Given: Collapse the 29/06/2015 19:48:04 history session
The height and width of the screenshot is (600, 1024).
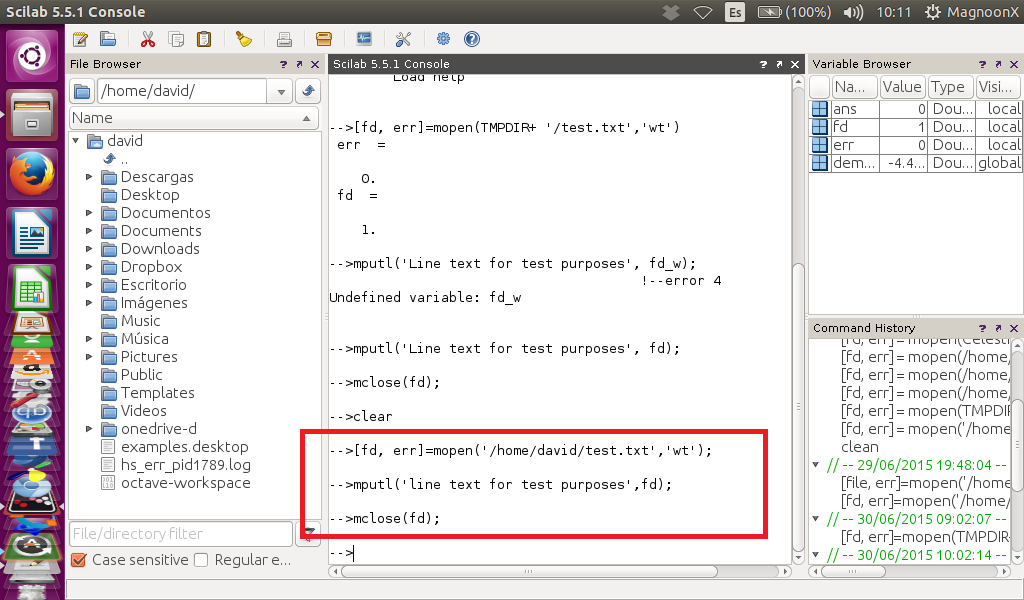Looking at the screenshot, I should coord(816,465).
